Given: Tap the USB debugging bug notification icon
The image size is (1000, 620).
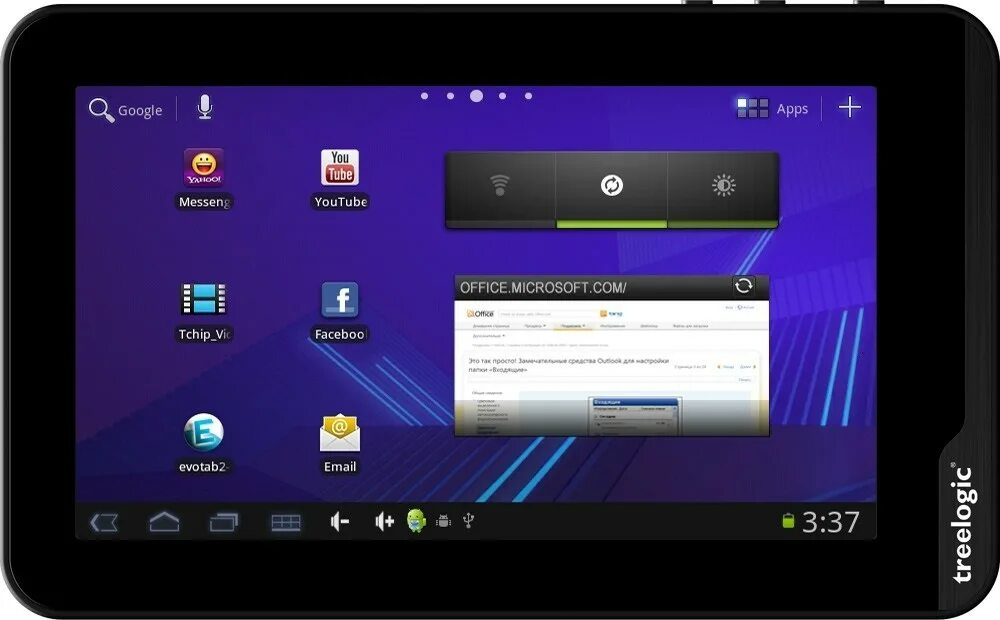Looking at the screenshot, I should tap(443, 521).
